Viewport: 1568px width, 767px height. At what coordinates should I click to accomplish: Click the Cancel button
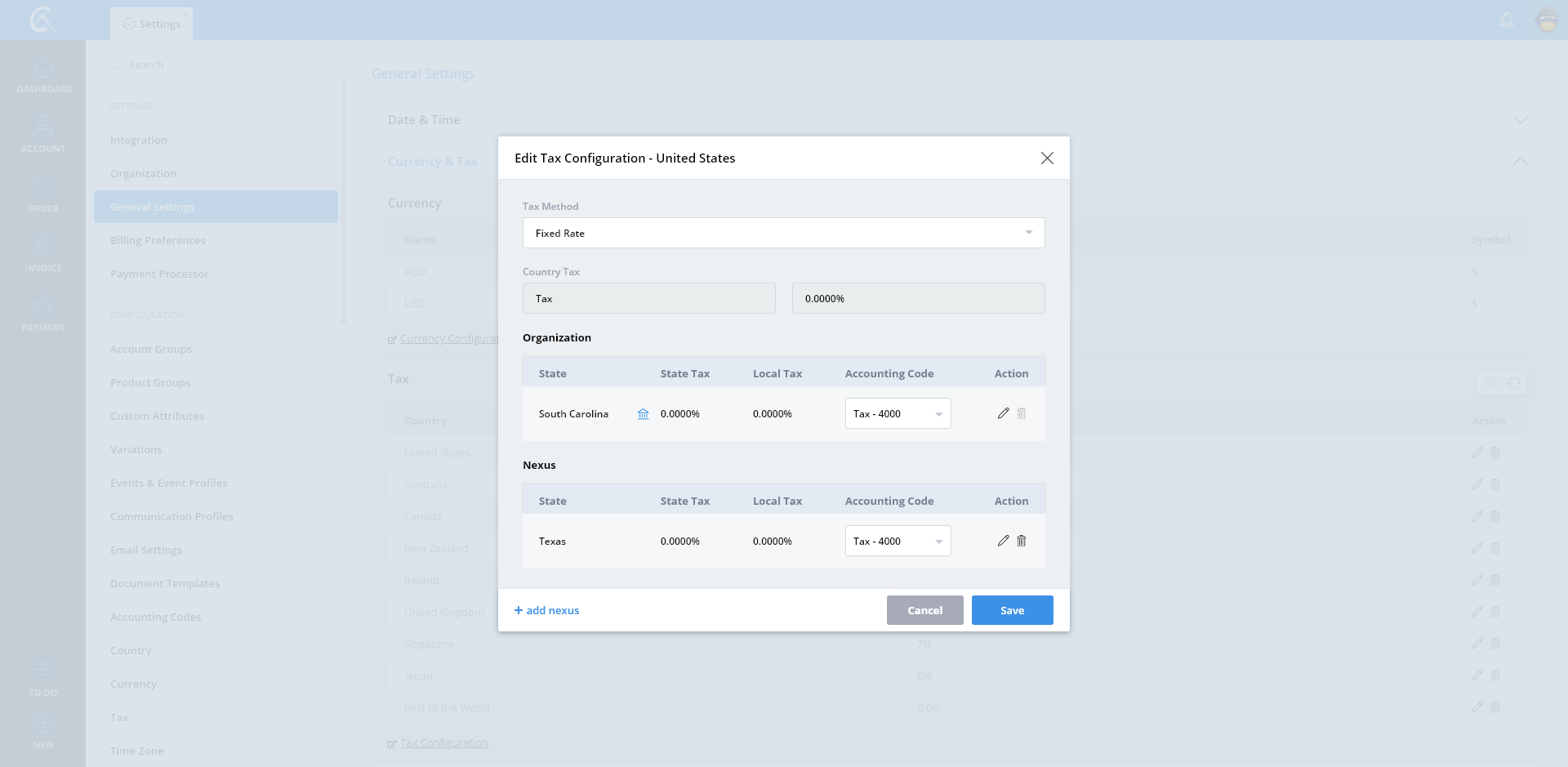click(924, 610)
